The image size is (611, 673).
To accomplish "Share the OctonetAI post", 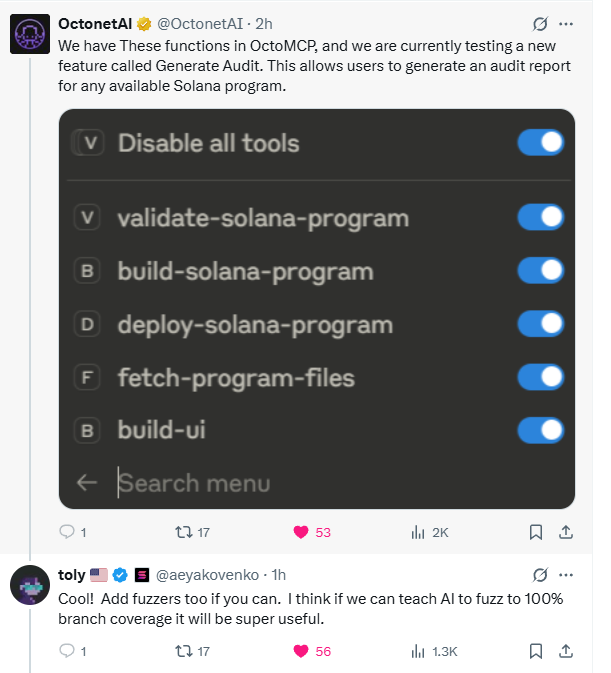I will 566,532.
